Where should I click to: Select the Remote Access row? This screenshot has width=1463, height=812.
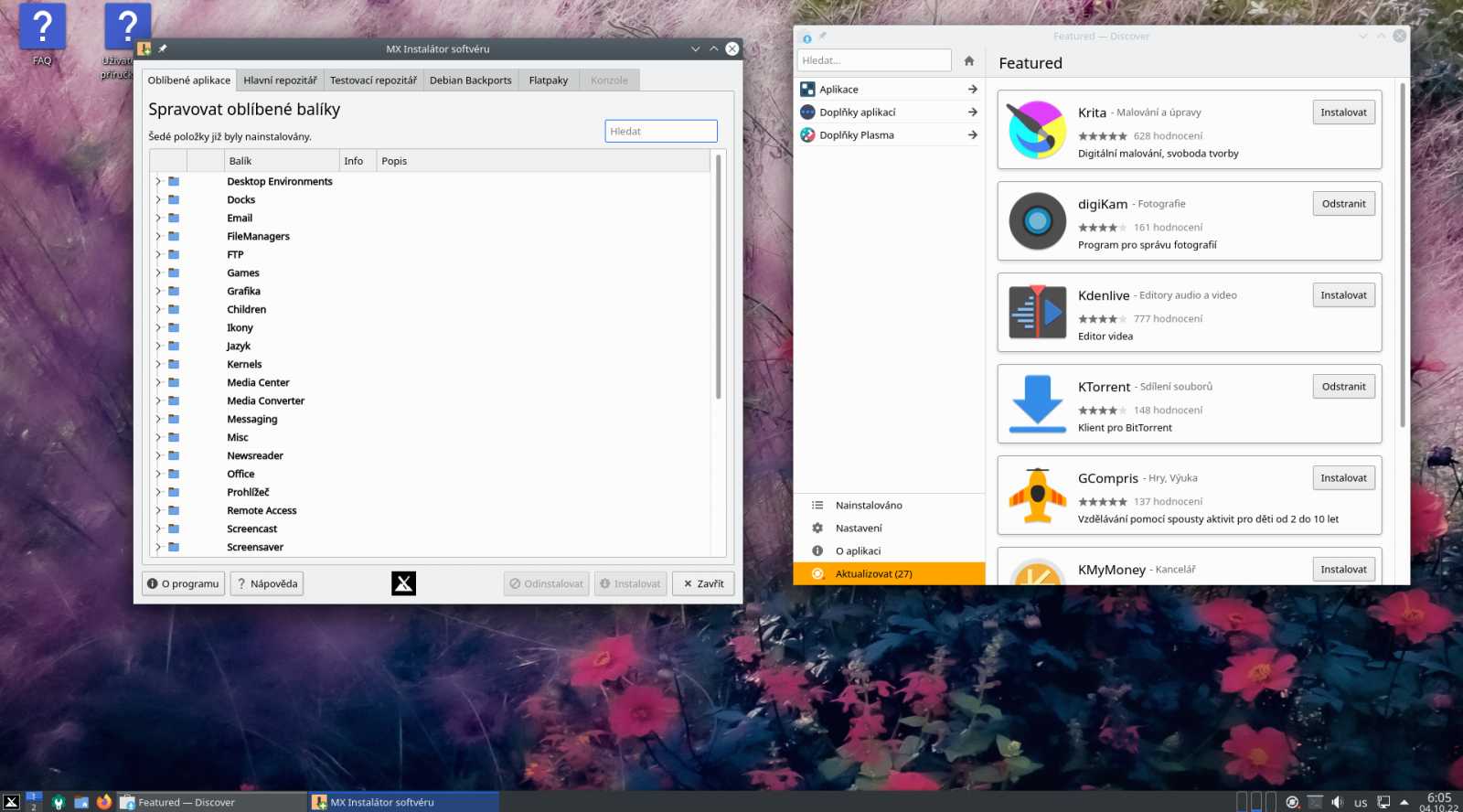[x=430, y=510]
